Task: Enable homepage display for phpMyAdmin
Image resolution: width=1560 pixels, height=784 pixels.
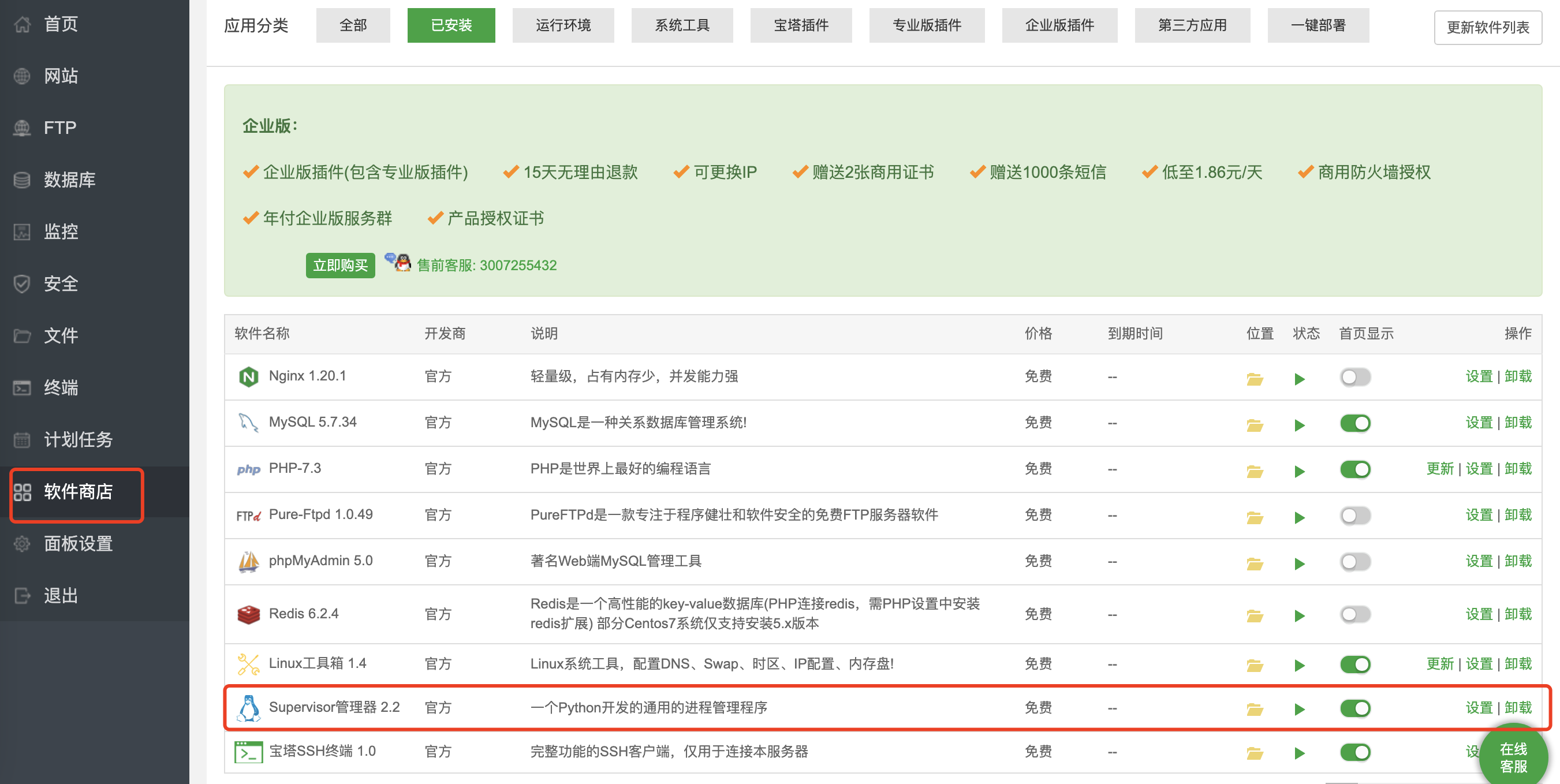Action: point(1355,562)
